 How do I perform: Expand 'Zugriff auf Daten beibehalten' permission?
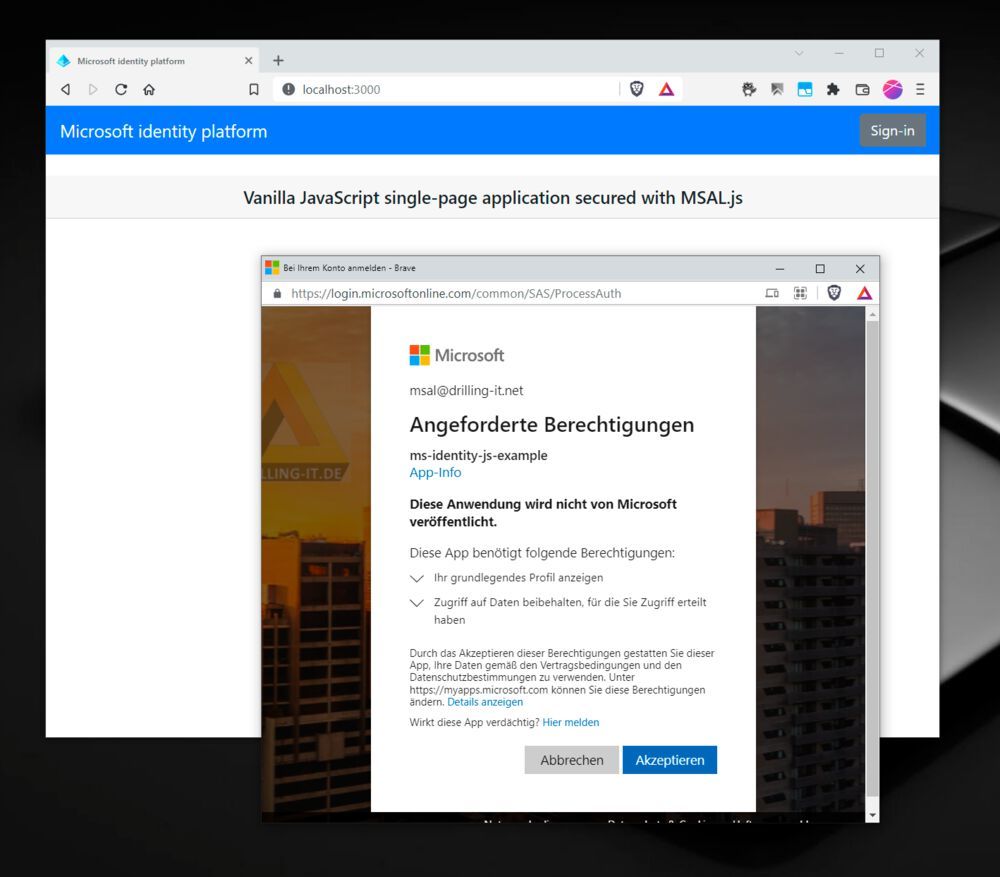417,602
